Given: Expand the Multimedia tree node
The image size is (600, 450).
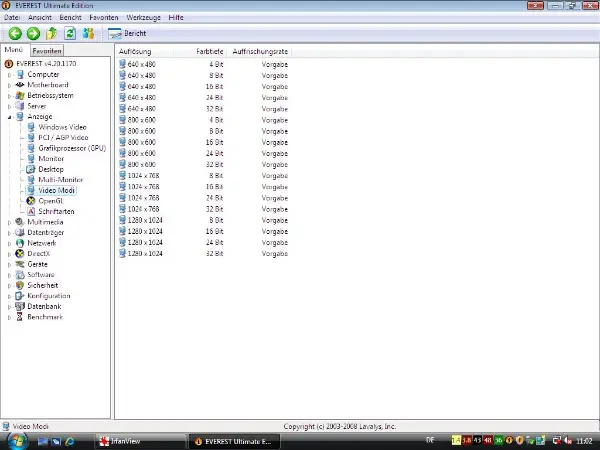Looking at the screenshot, I should click(9, 222).
